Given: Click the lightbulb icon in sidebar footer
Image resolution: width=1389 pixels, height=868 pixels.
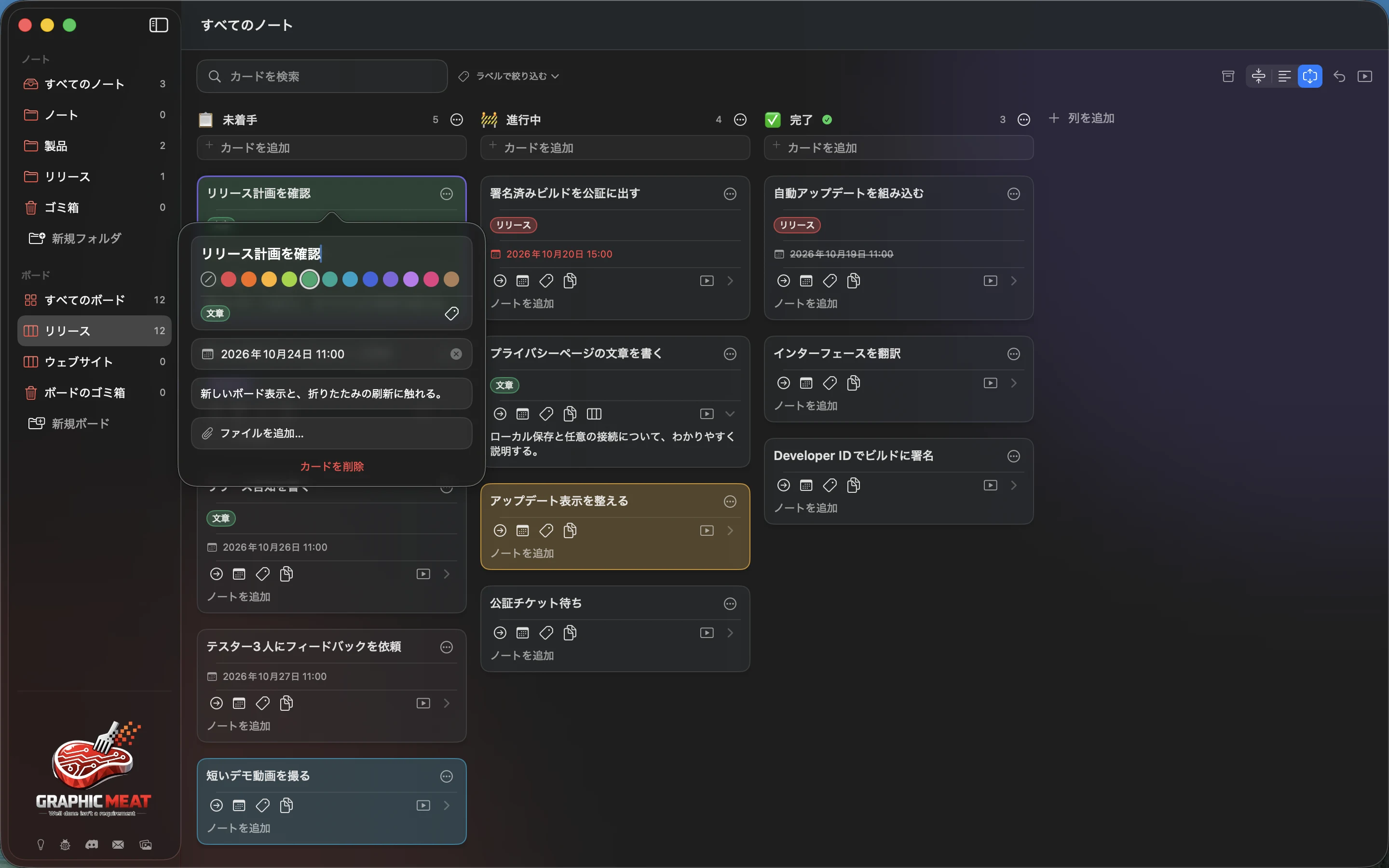Looking at the screenshot, I should (x=41, y=844).
